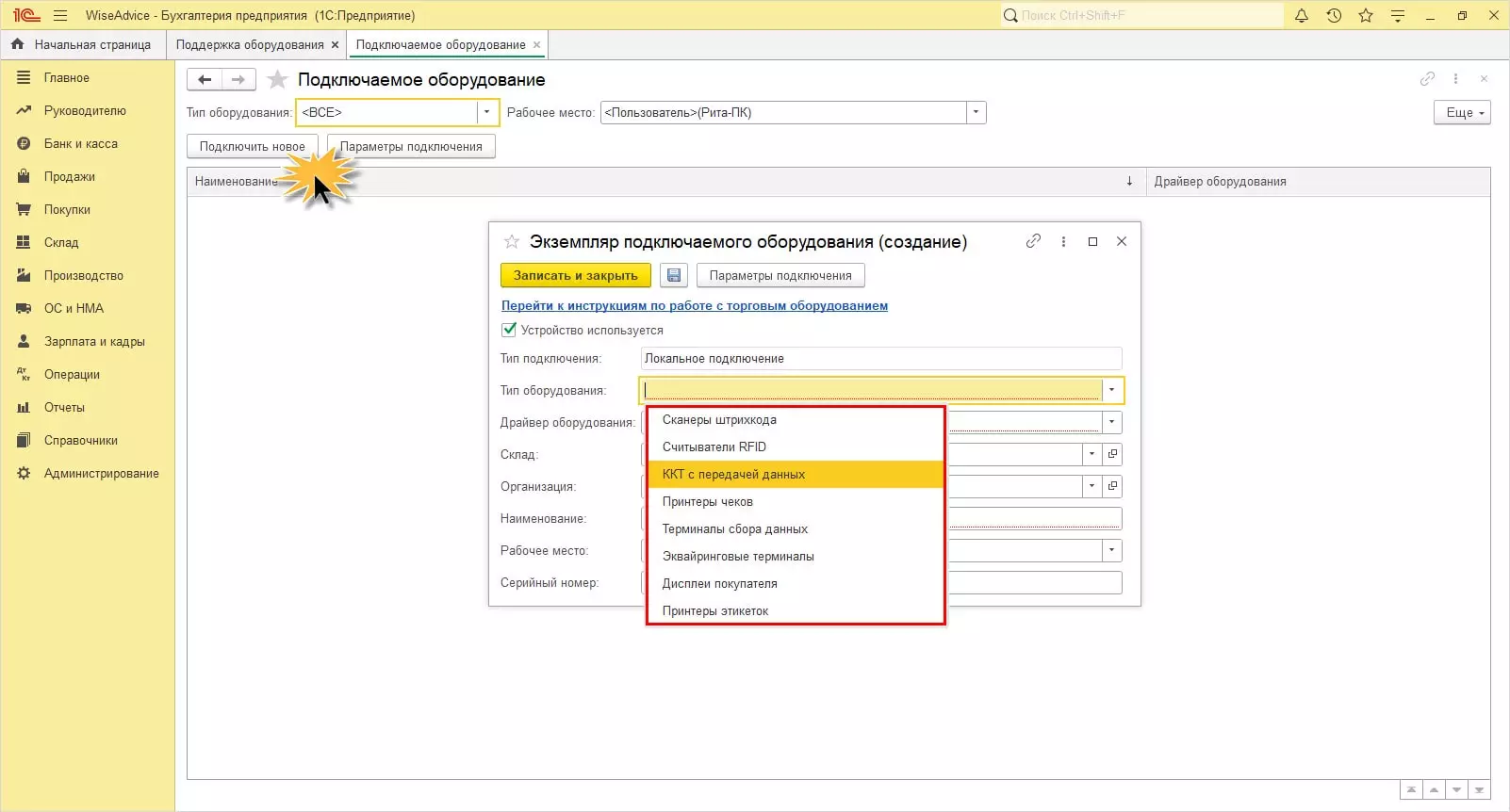Expand the Рабочее место filter dropdown
Image resolution: width=1510 pixels, height=812 pixels.
click(x=976, y=112)
